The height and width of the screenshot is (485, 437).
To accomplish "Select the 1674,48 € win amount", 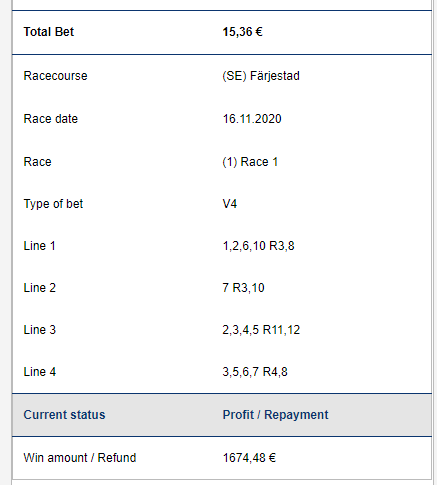I will coord(249,458).
